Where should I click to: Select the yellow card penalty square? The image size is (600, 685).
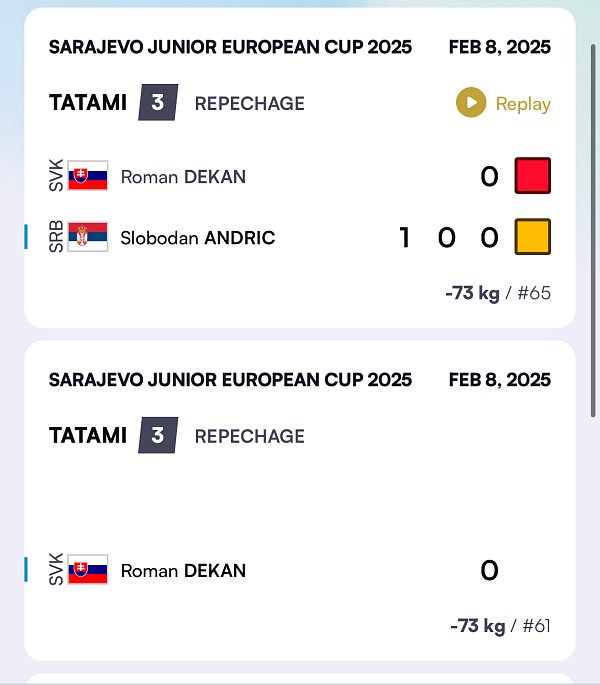click(x=533, y=236)
